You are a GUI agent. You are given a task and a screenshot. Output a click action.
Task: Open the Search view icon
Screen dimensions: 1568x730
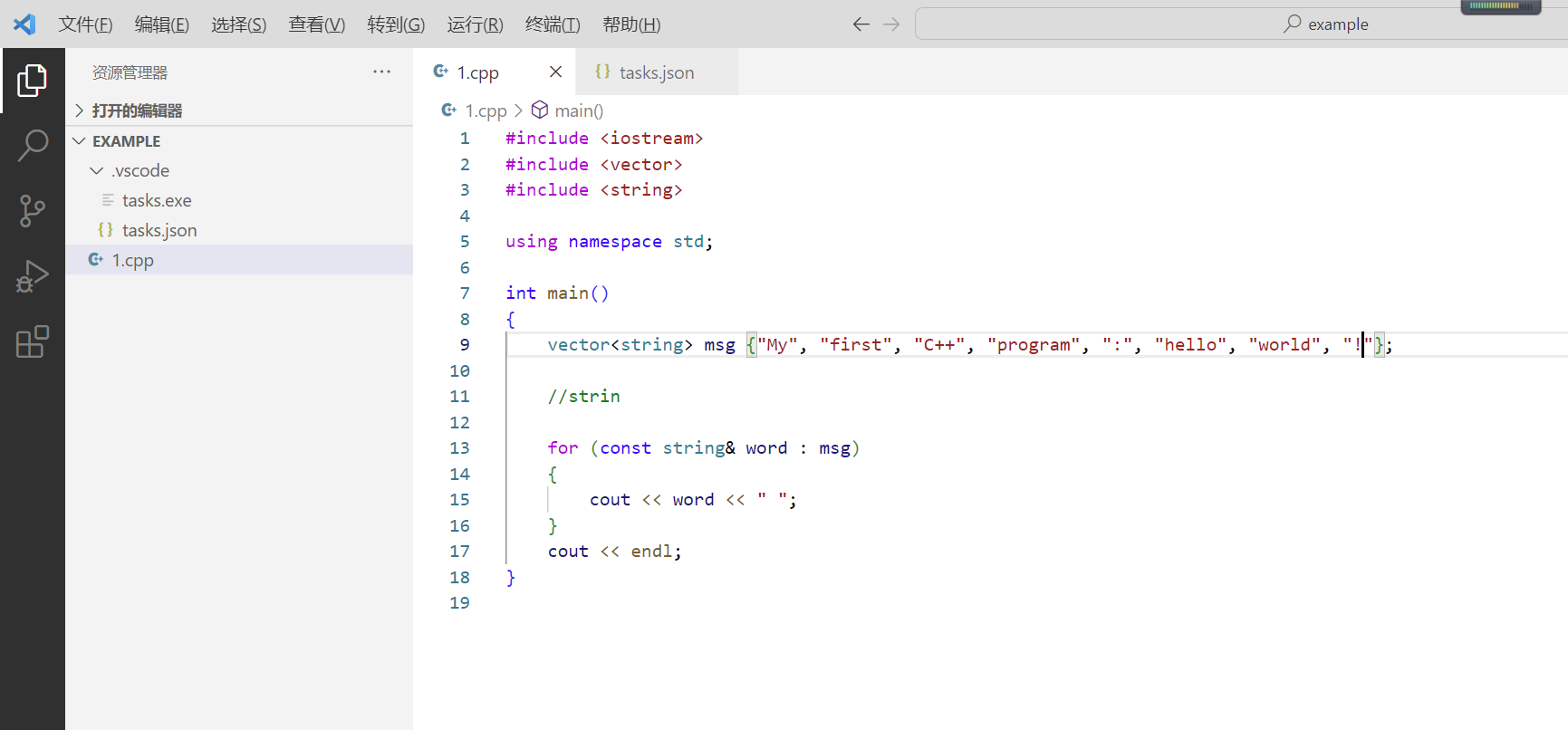pos(33,145)
